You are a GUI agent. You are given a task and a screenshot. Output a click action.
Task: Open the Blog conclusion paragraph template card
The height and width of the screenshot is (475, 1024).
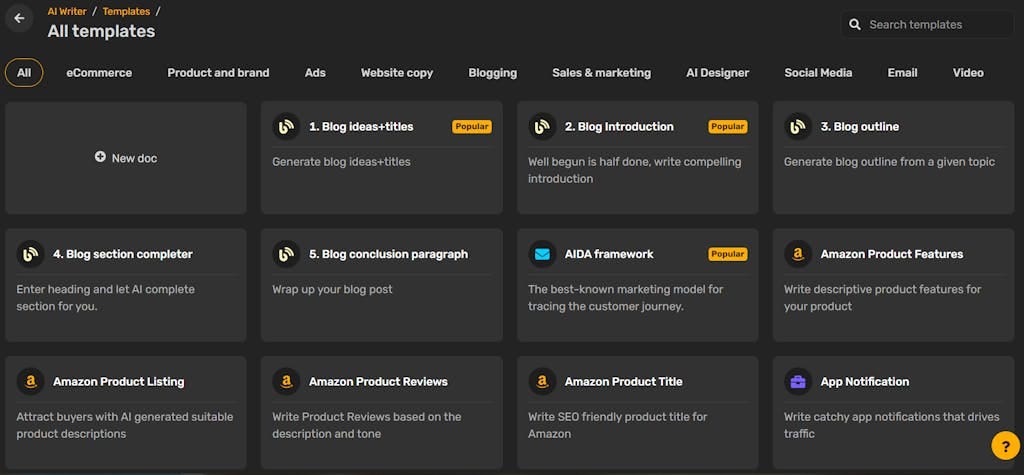pos(381,285)
